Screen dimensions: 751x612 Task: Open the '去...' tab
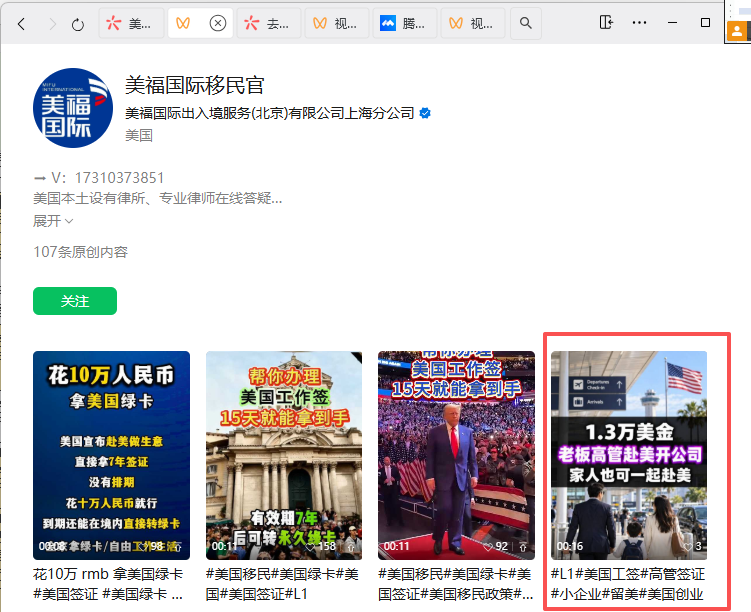268,23
